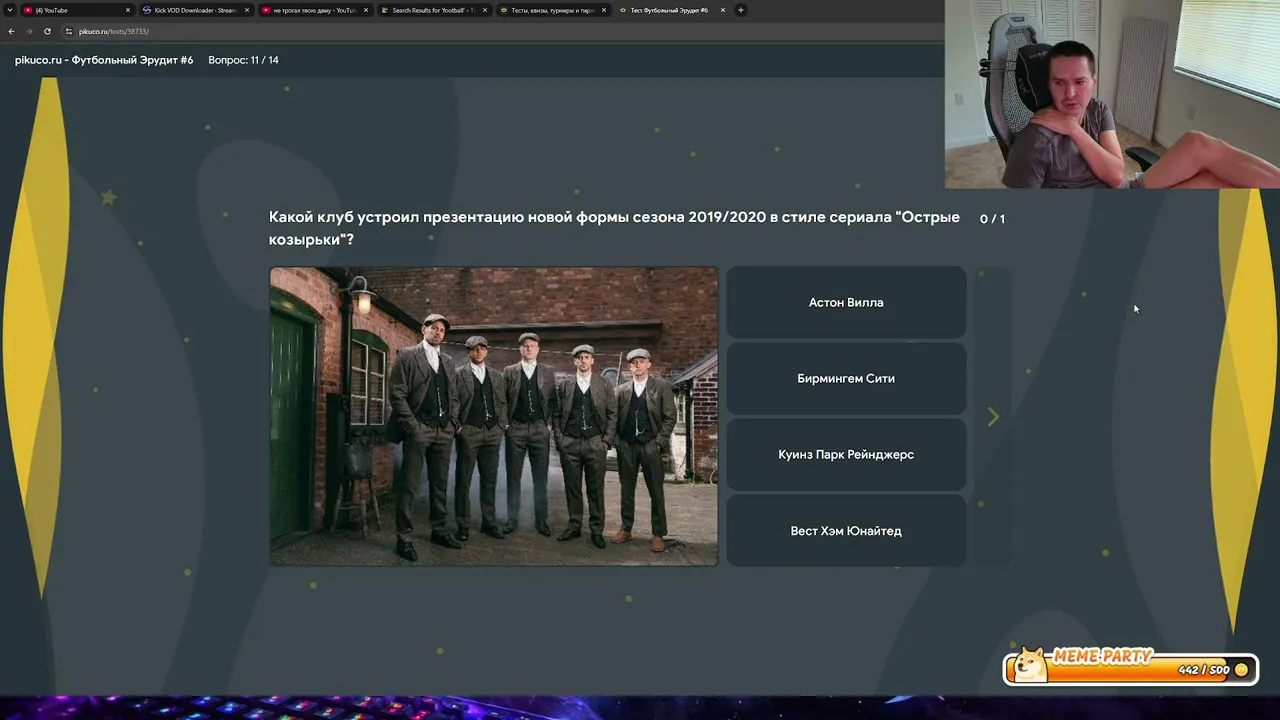Click the question text about 'Острые козырьки'
The image size is (1280, 720).
click(x=614, y=228)
